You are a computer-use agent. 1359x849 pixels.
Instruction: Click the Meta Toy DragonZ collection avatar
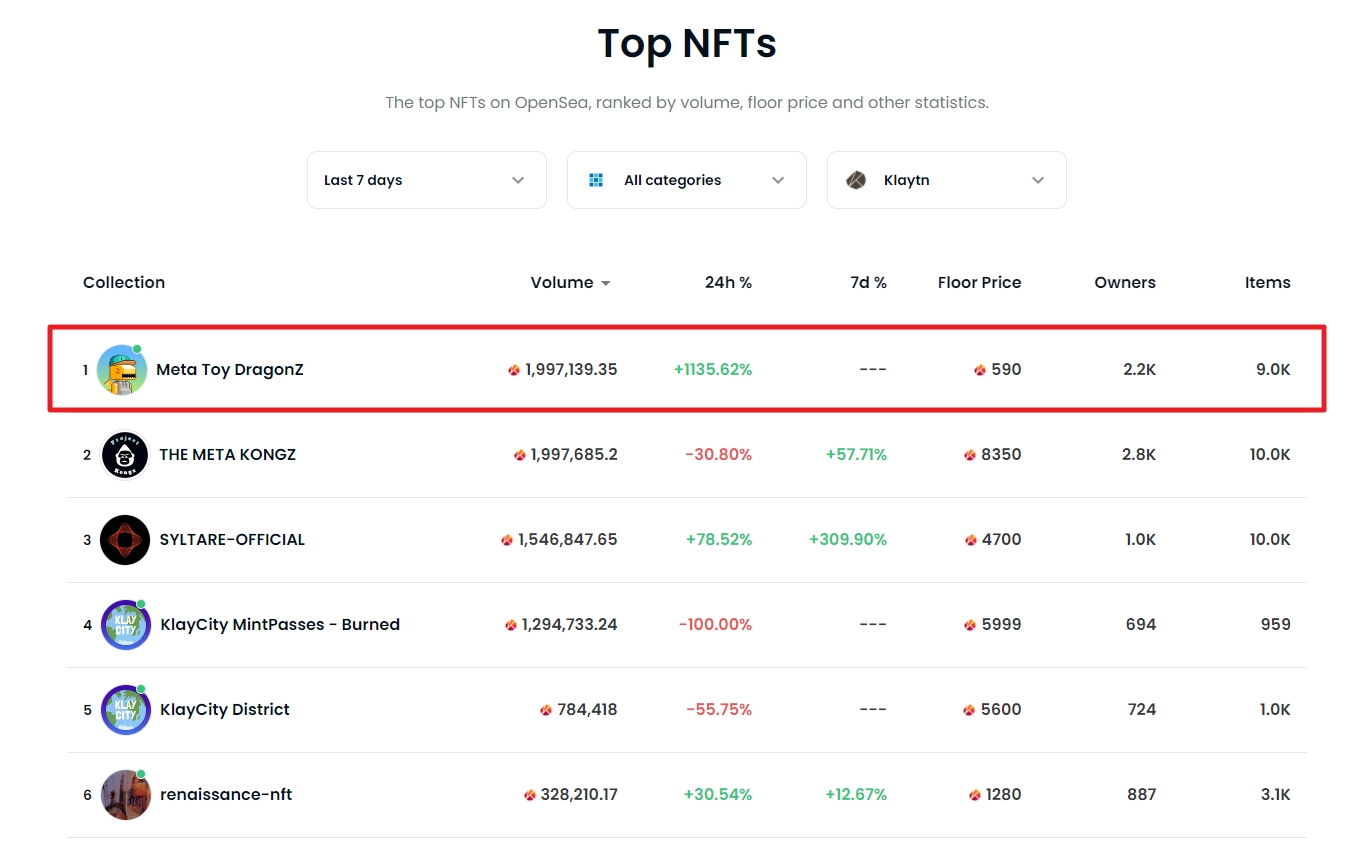click(122, 370)
